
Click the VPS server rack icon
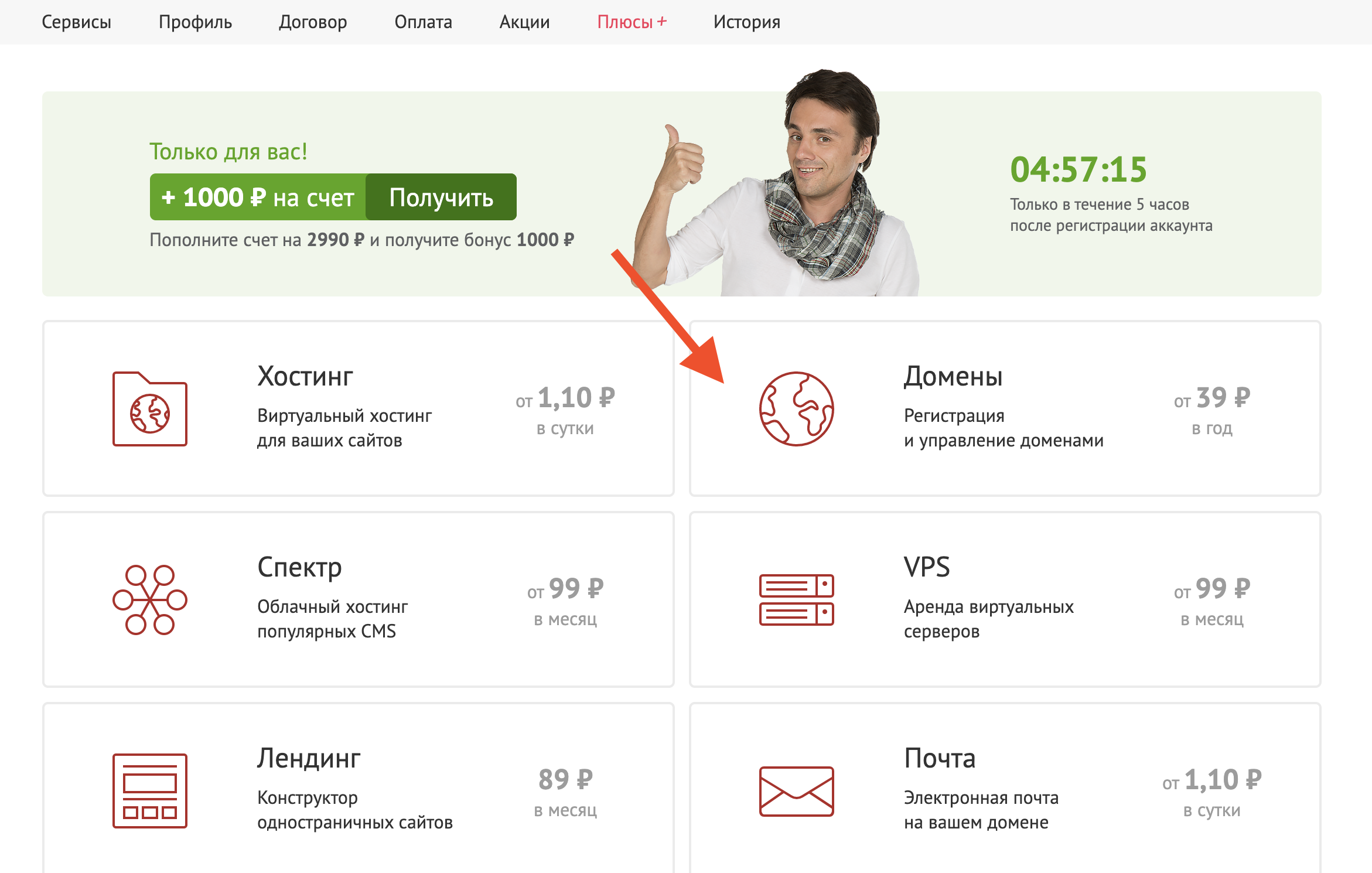tap(796, 599)
